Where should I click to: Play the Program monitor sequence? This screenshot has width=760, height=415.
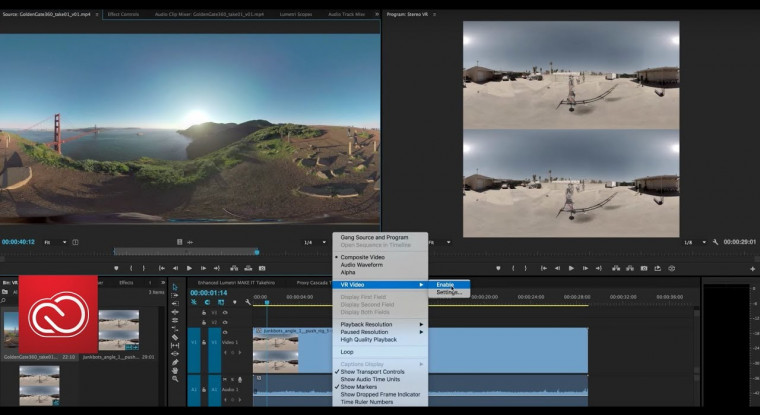(x=571, y=268)
